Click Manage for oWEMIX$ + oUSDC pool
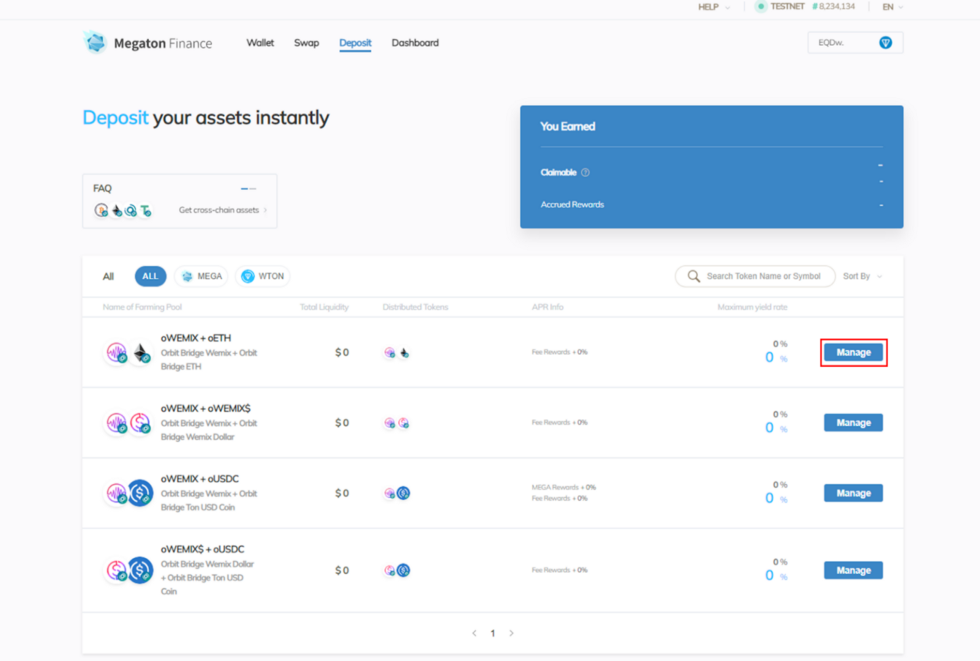 853,570
